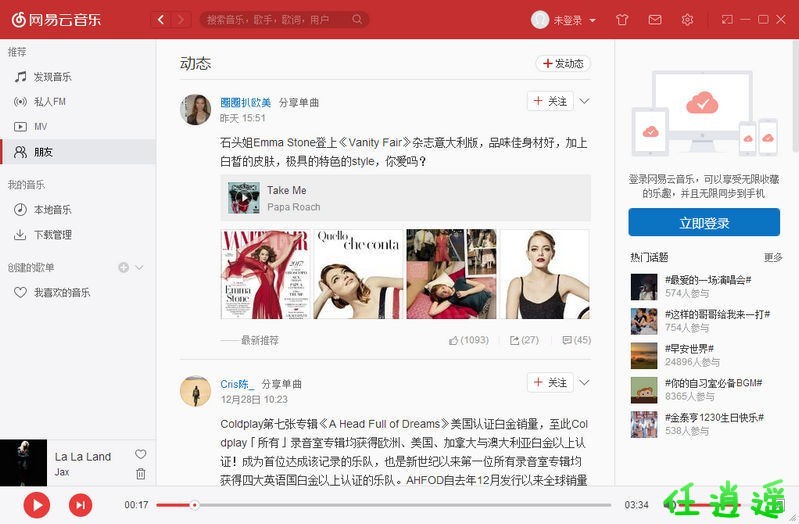Click the play button
Screen dimensions: 799x524
point(37,505)
